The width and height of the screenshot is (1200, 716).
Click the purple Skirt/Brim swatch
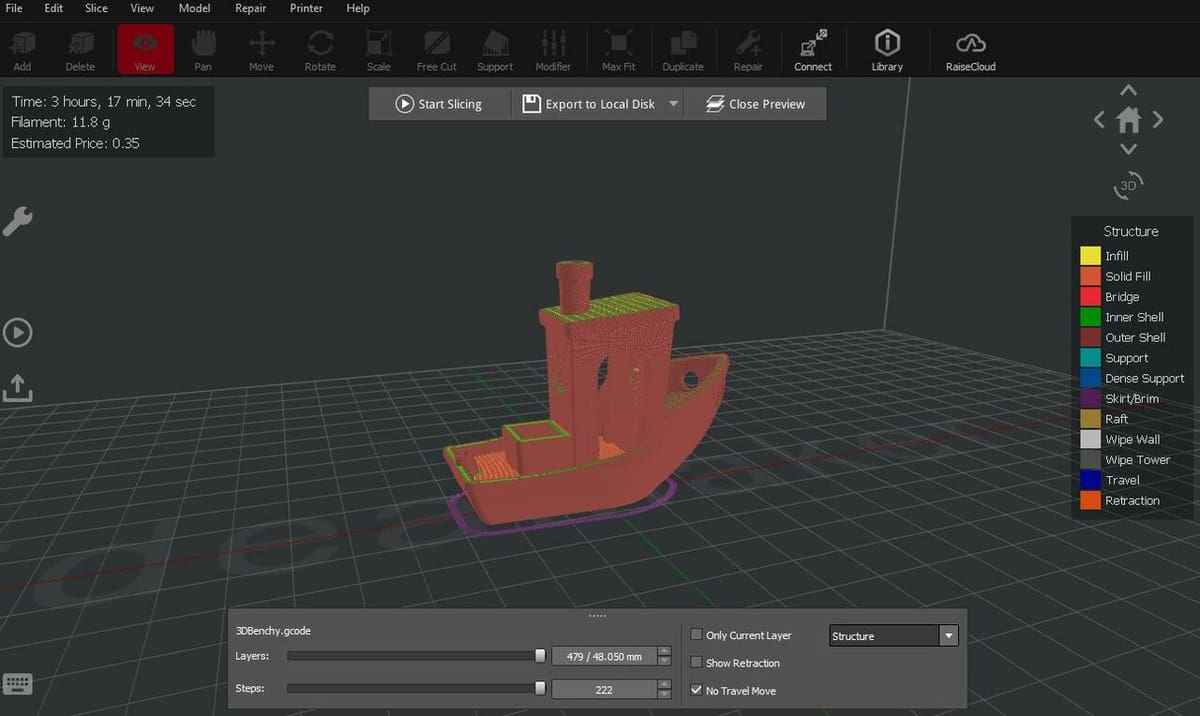pos(1090,398)
